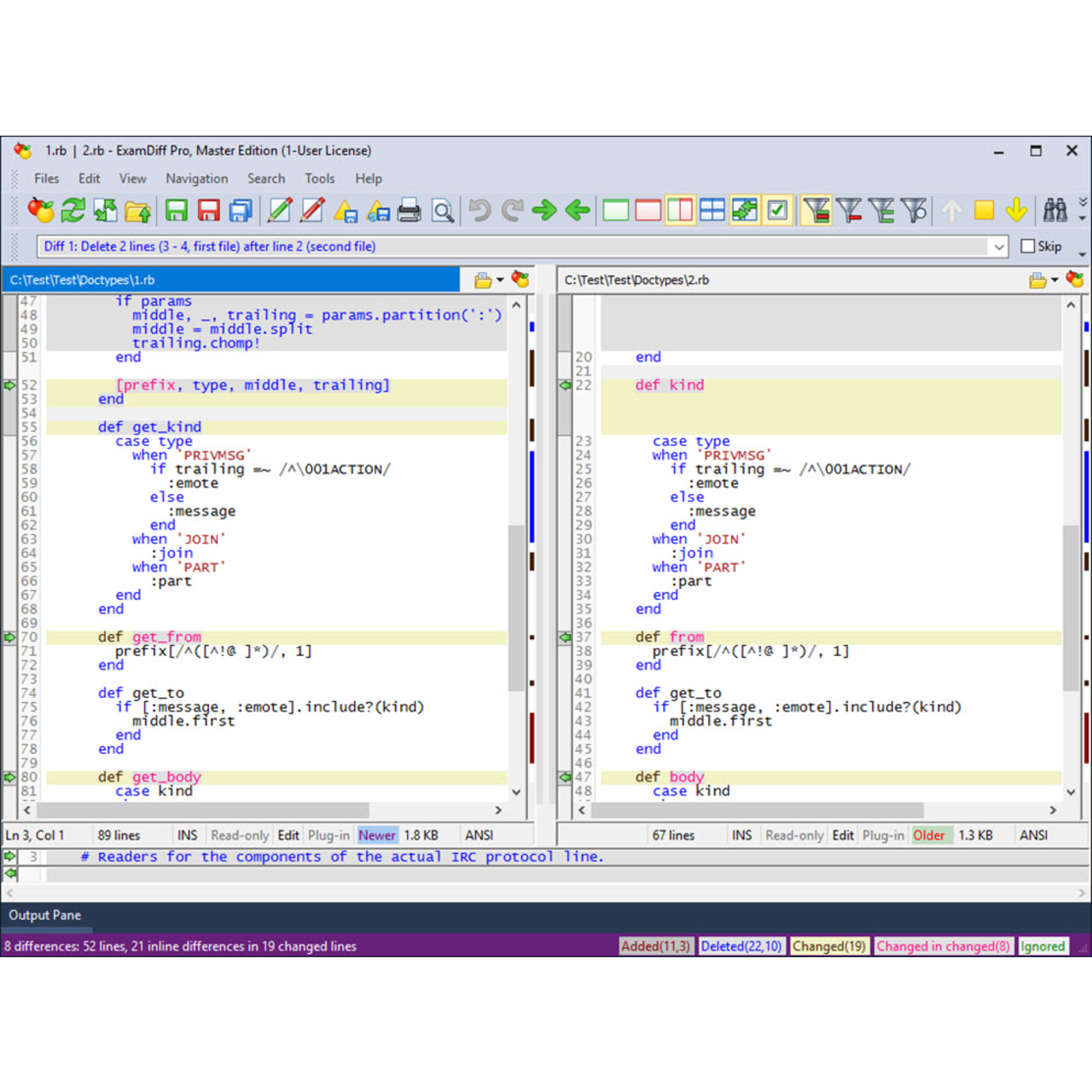
Task: Click Plug-in in left pane status bar
Action: point(328,835)
